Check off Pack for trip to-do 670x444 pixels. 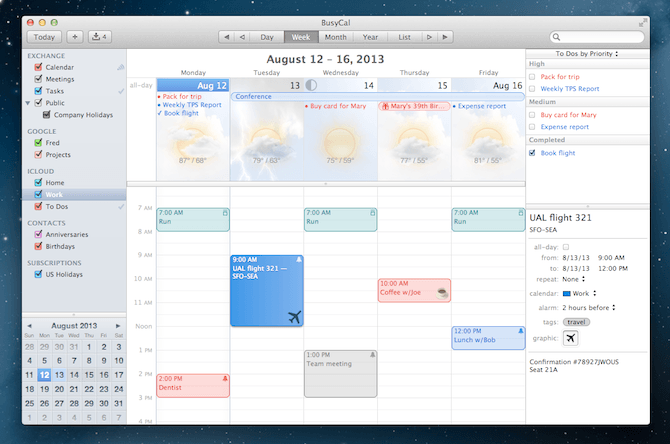coord(532,76)
